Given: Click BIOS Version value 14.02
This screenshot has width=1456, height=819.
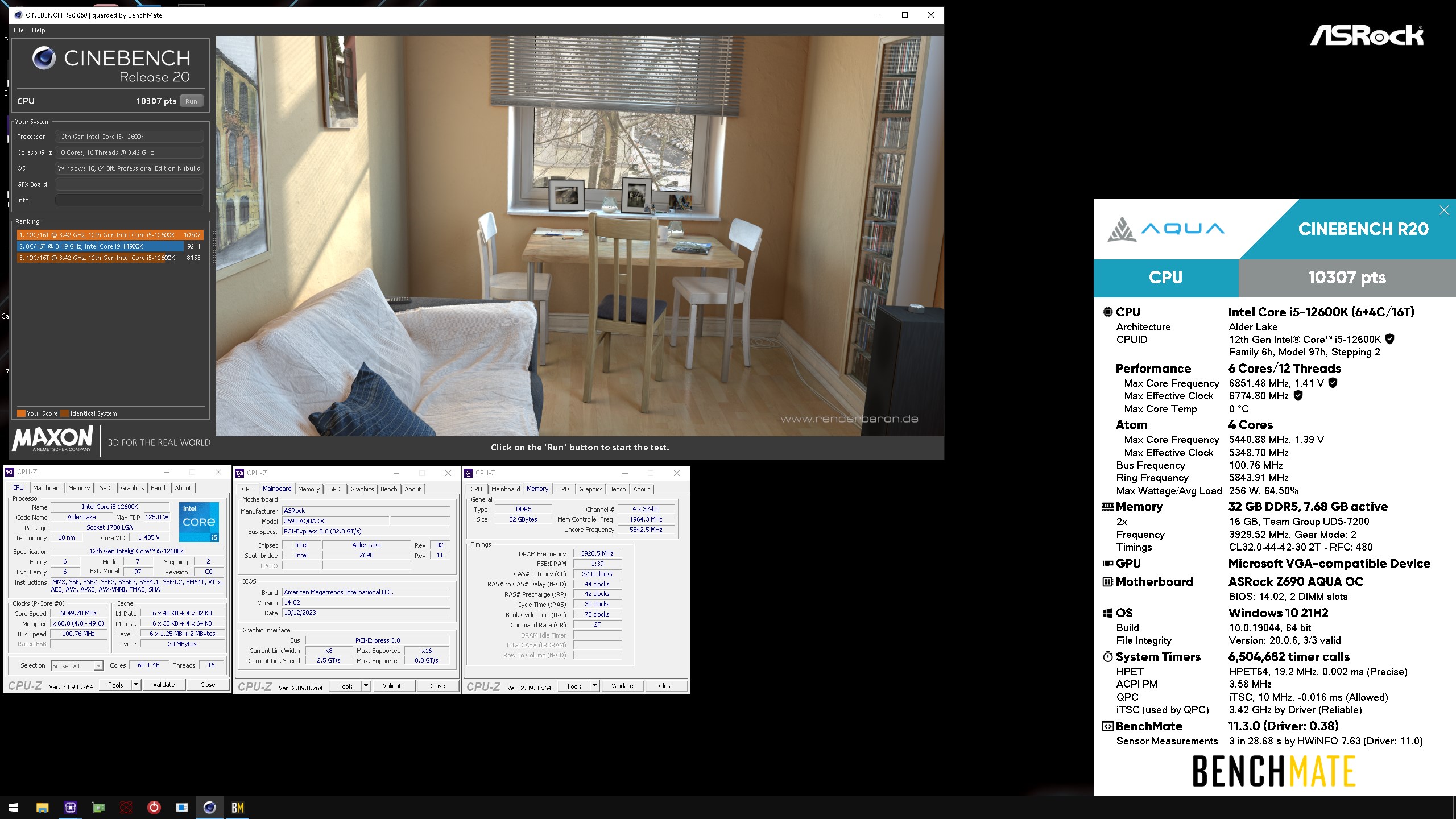Looking at the screenshot, I should tap(366, 603).
